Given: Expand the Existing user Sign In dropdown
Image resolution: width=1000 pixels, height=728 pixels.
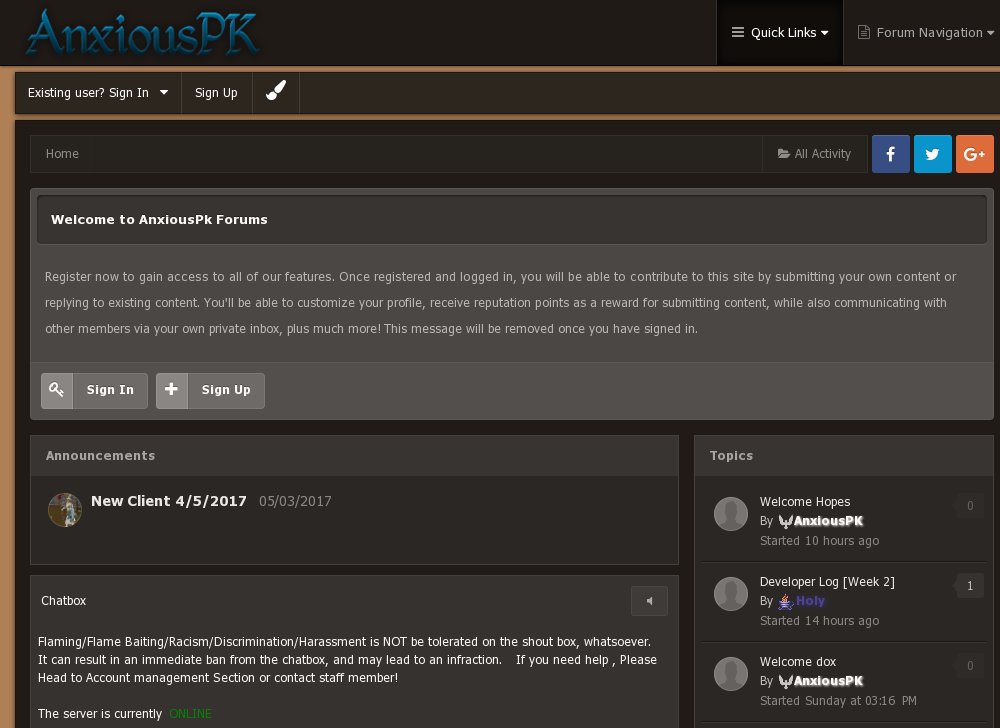Looking at the screenshot, I should click(98, 92).
